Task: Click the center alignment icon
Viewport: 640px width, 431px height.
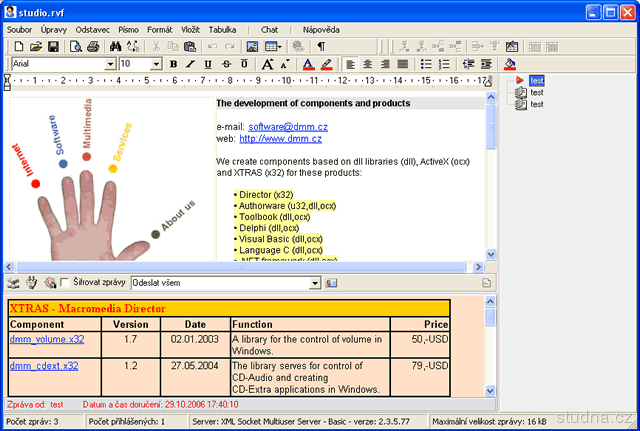Action: (368, 64)
